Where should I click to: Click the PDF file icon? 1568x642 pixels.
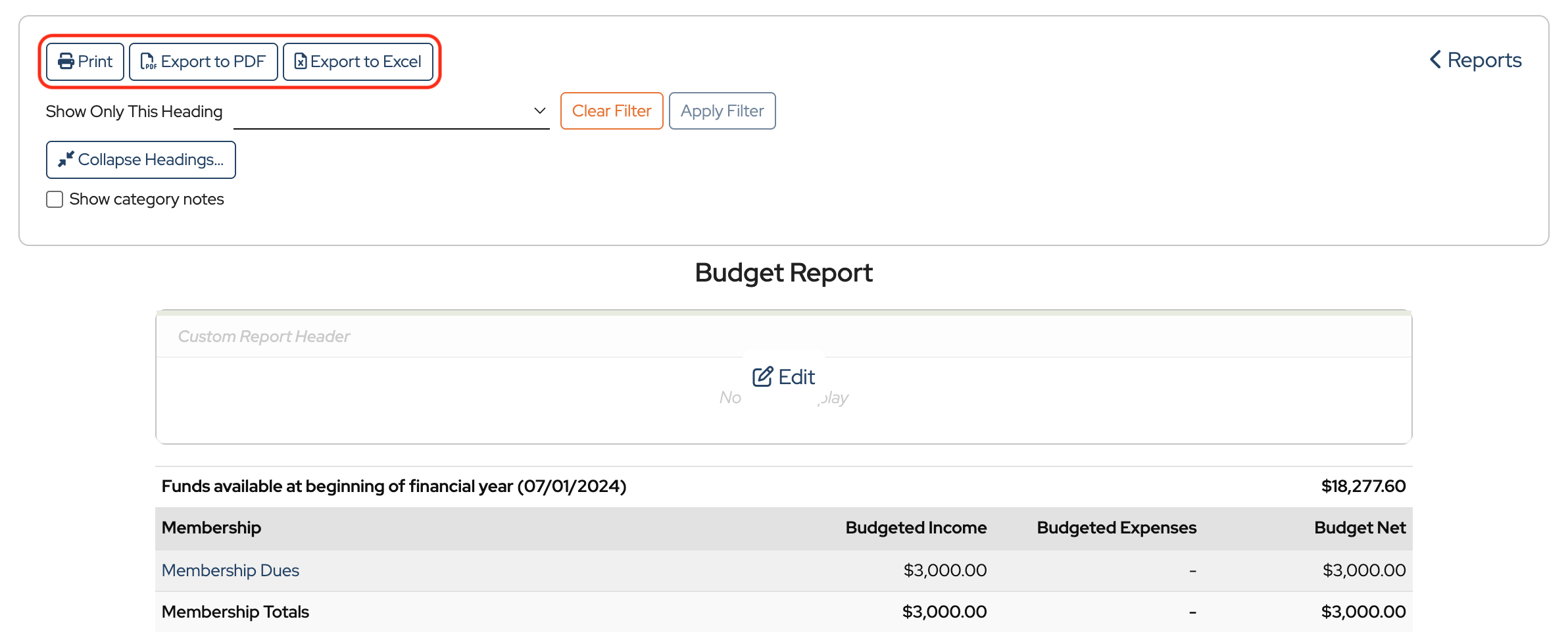[x=148, y=62]
